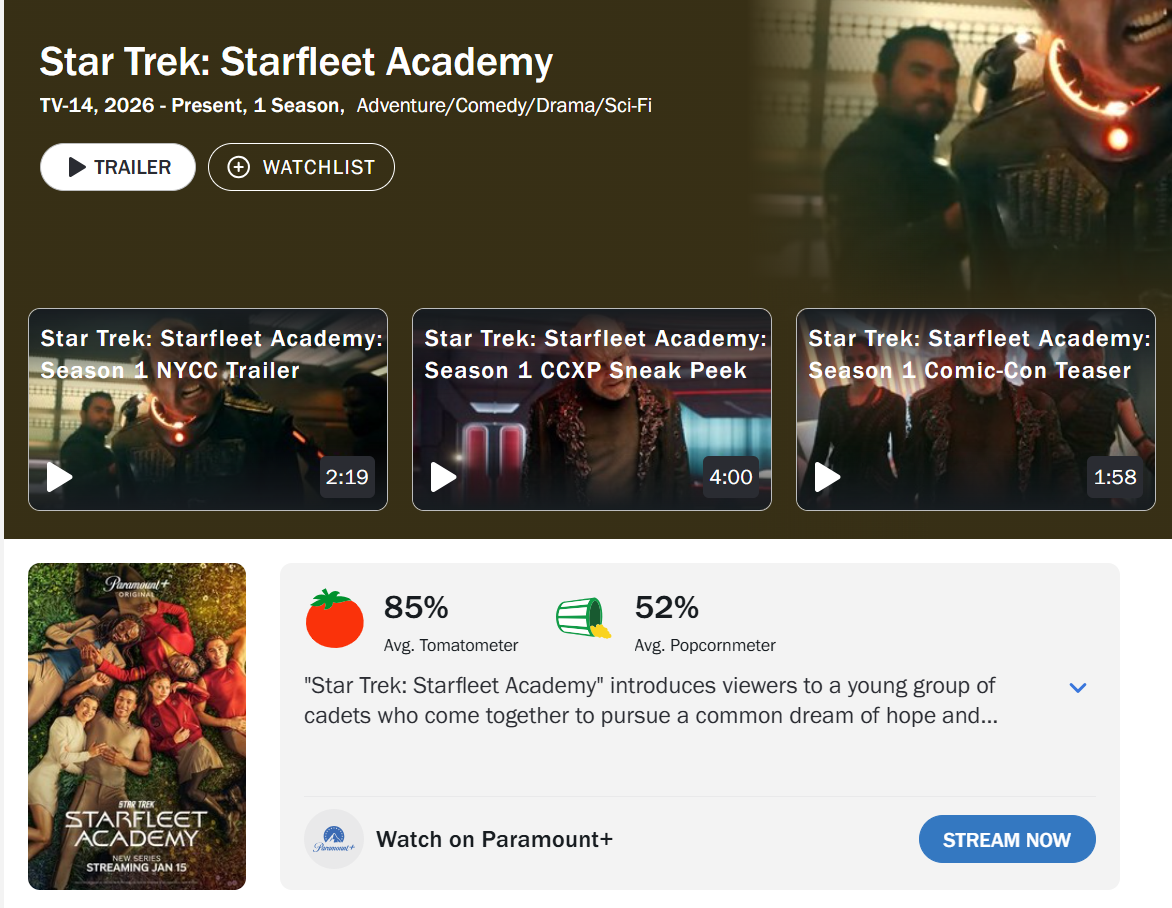The height and width of the screenshot is (908, 1172).
Task: Open the Adventure/Comedy/Drama/Sci-Fi genre text
Action: pos(504,106)
